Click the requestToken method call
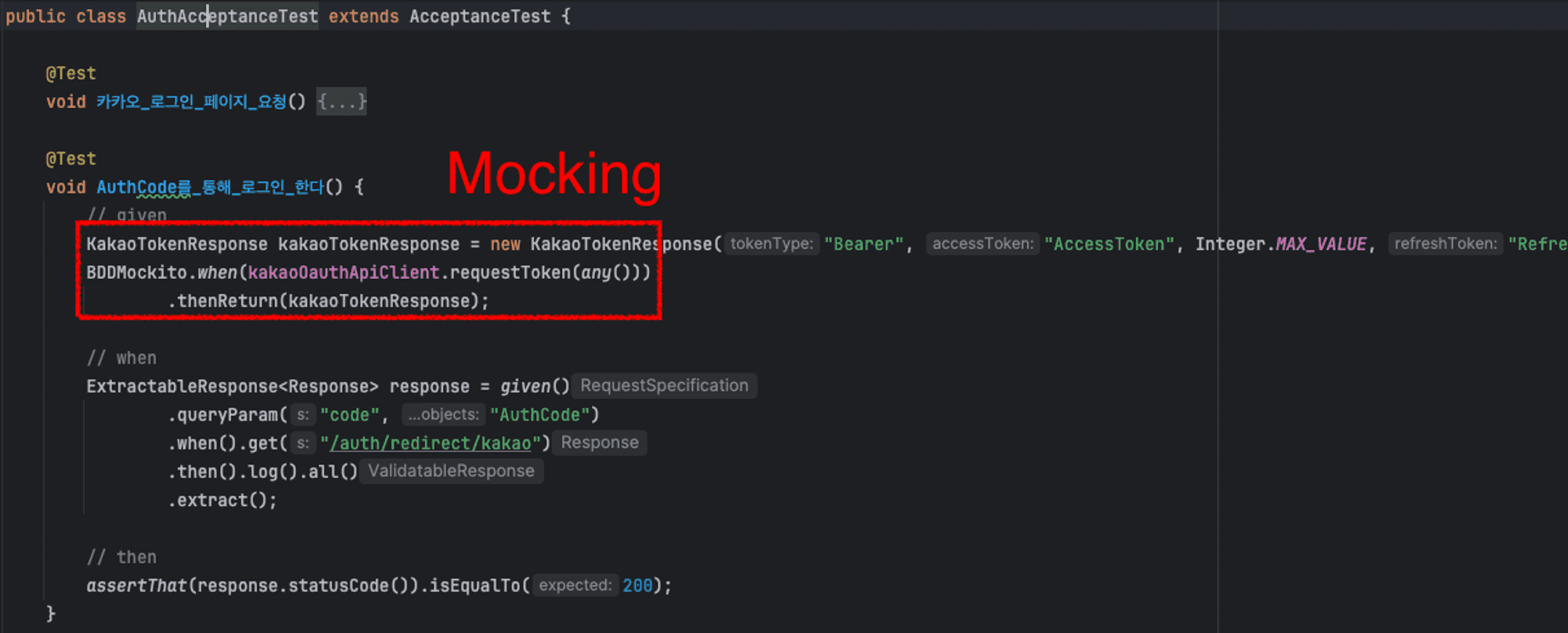 pyautogui.click(x=510, y=273)
